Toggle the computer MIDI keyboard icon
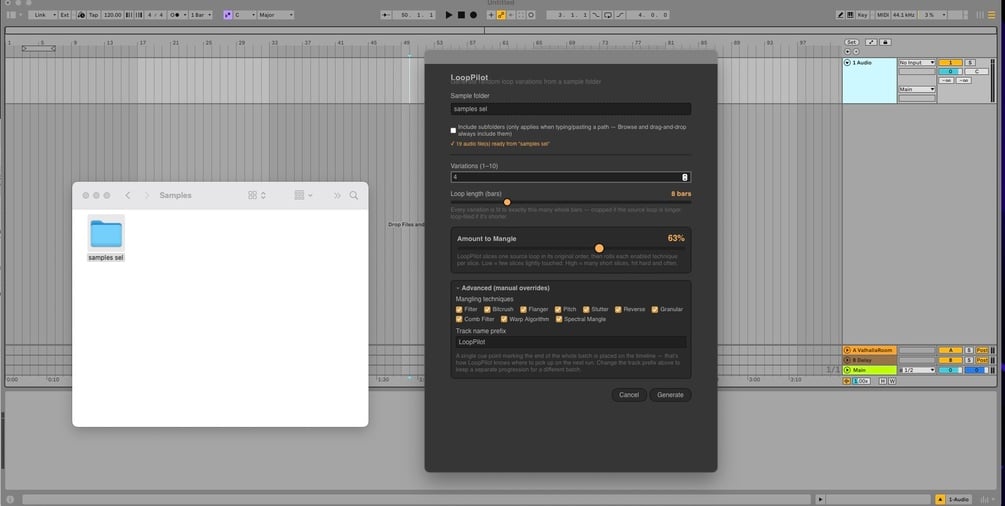 850,15
